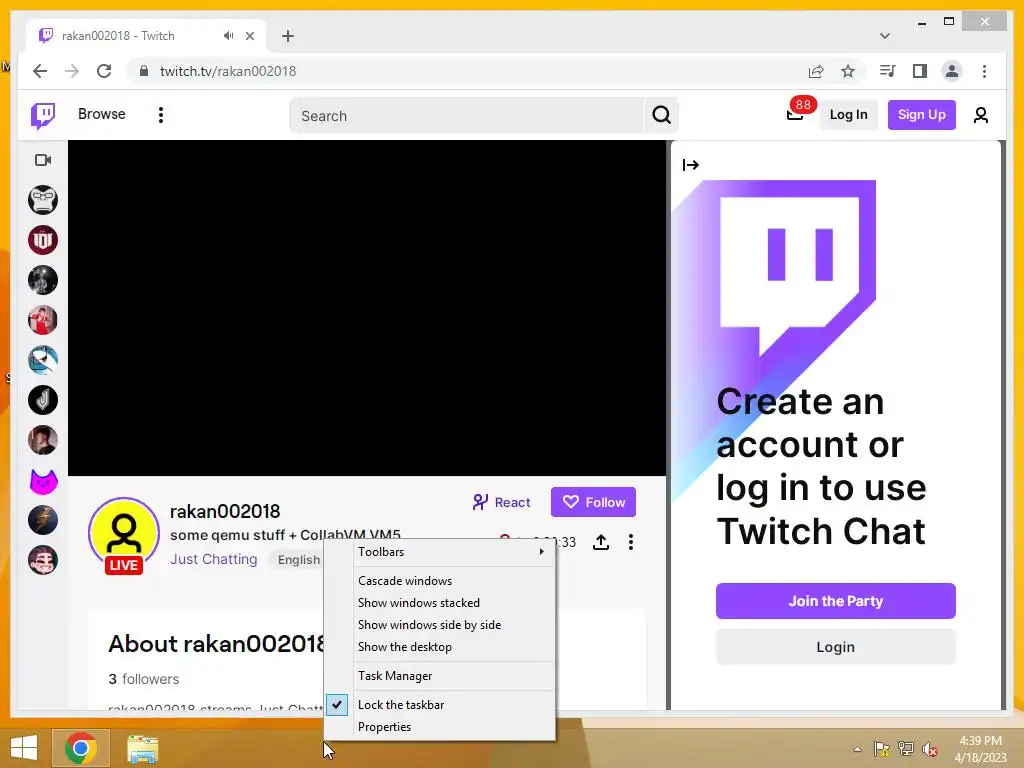Open the user profile icon menu
1024x768 pixels.
click(980, 116)
